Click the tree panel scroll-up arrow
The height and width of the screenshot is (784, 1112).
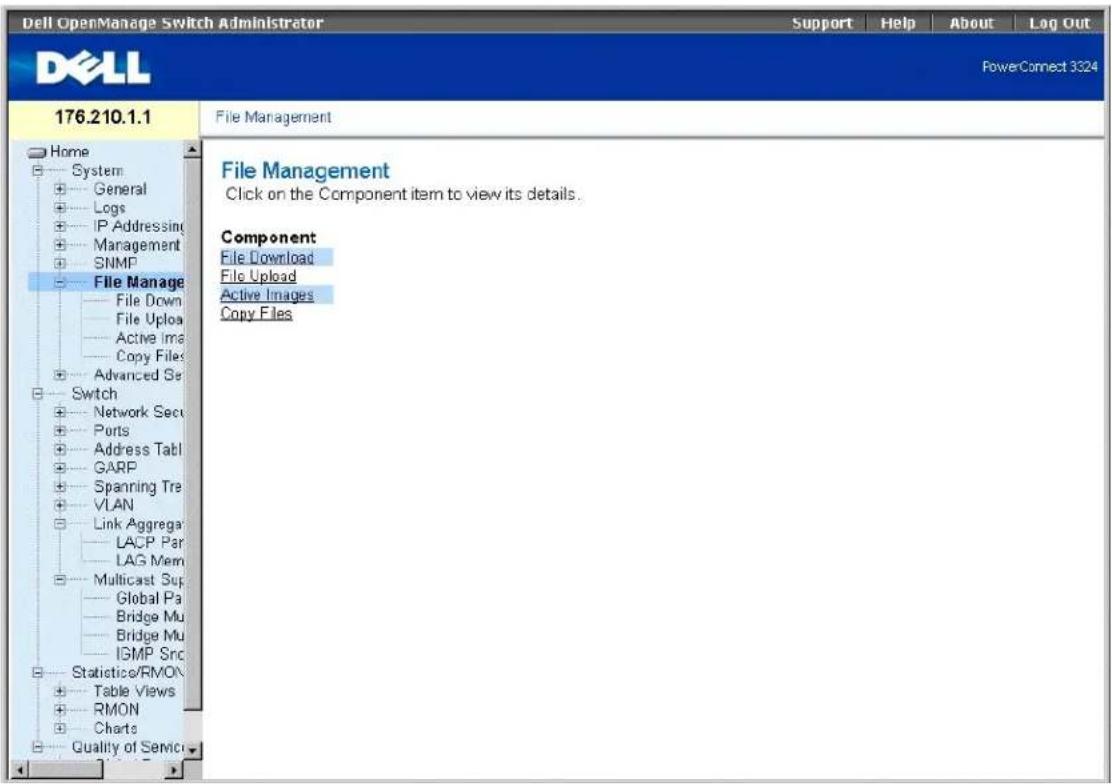[x=192, y=150]
